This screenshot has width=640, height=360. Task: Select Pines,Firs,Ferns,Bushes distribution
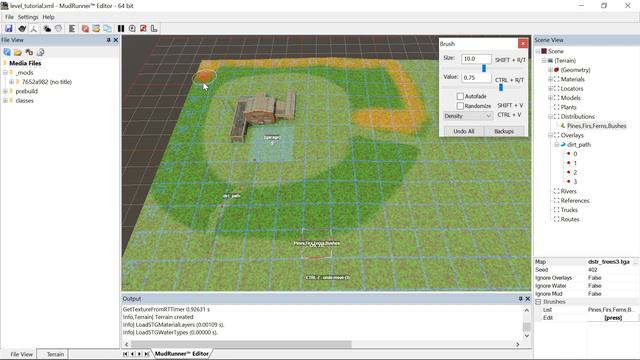[596, 126]
